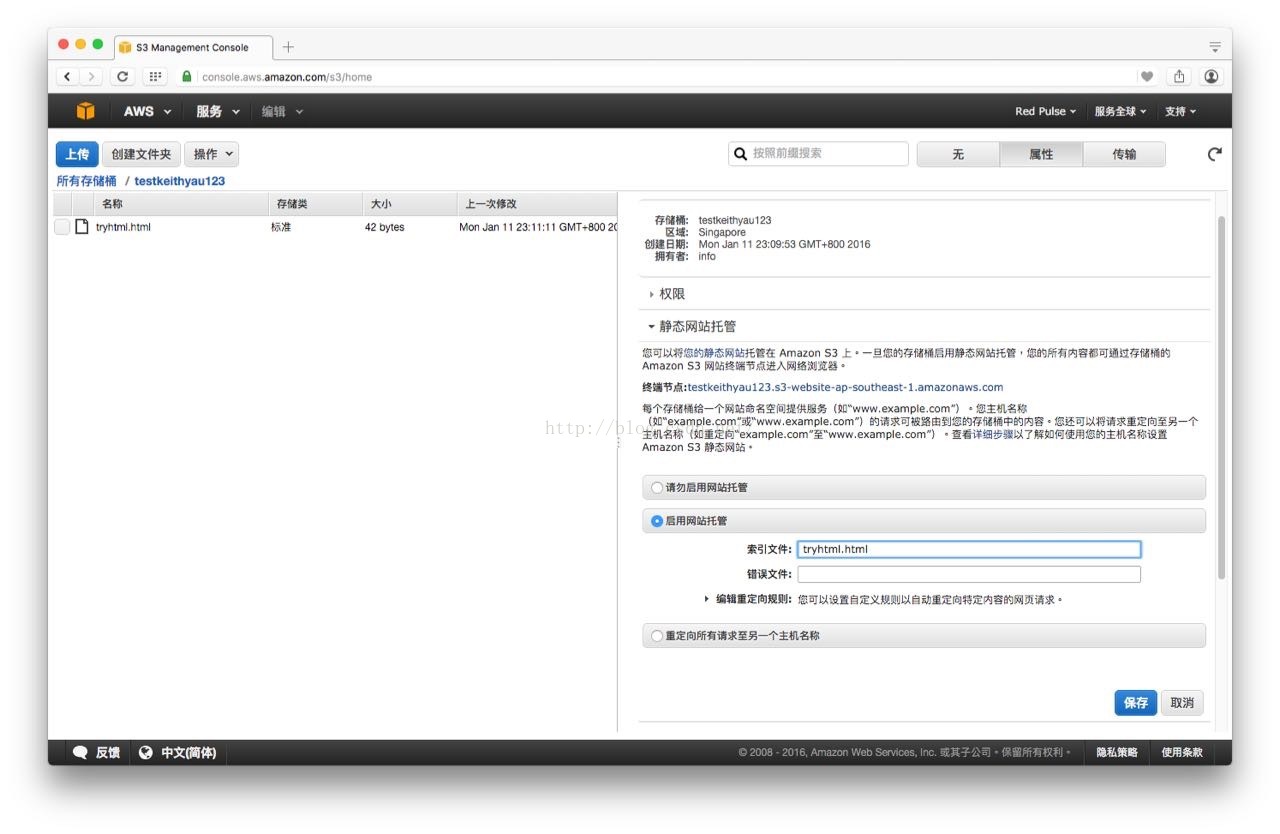The width and height of the screenshot is (1280, 834).
Task: Sort by the 名称 column header
Action: [182, 204]
